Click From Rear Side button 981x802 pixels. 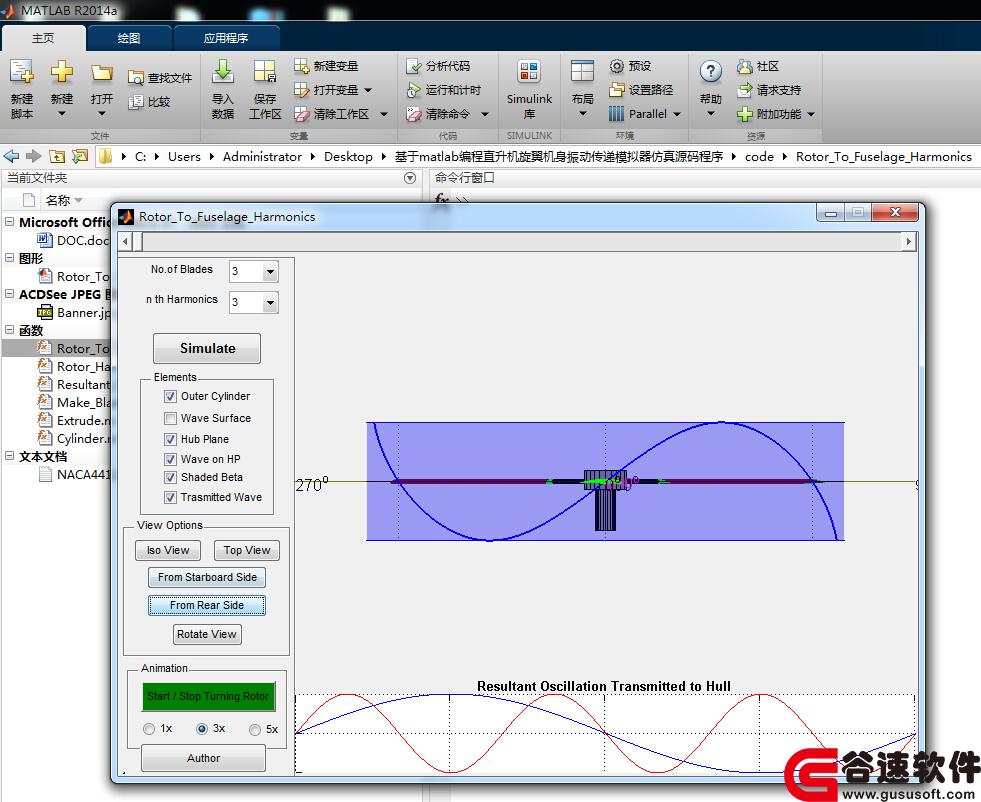207,606
